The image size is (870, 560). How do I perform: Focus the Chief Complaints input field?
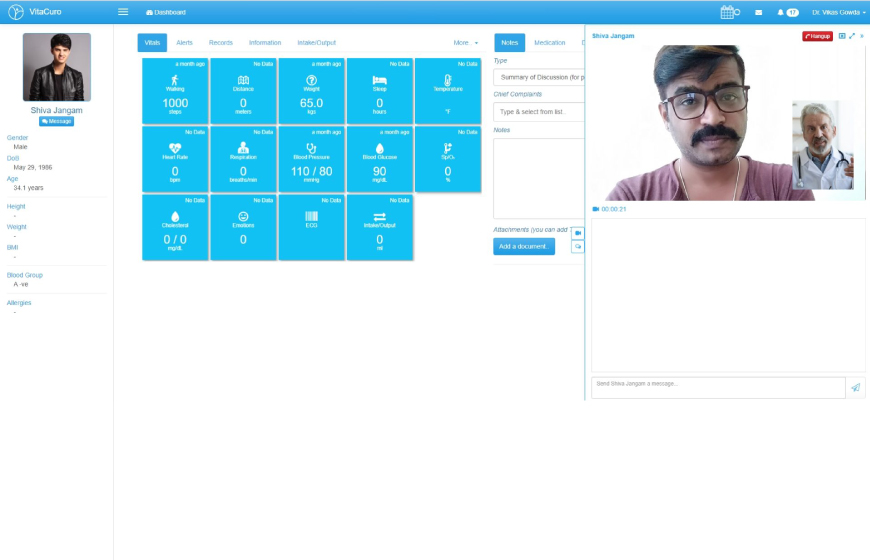[539, 112]
